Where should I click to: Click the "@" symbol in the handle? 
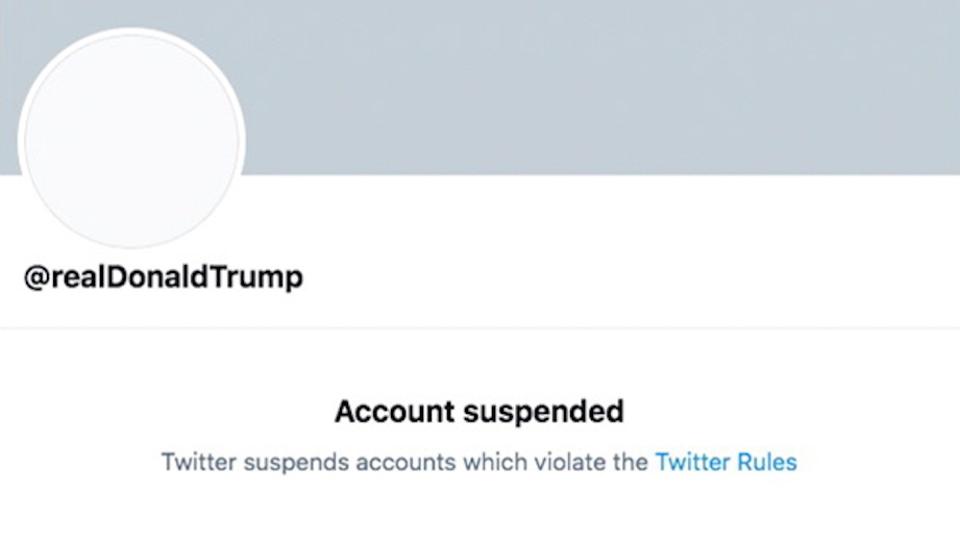[x=36, y=277]
